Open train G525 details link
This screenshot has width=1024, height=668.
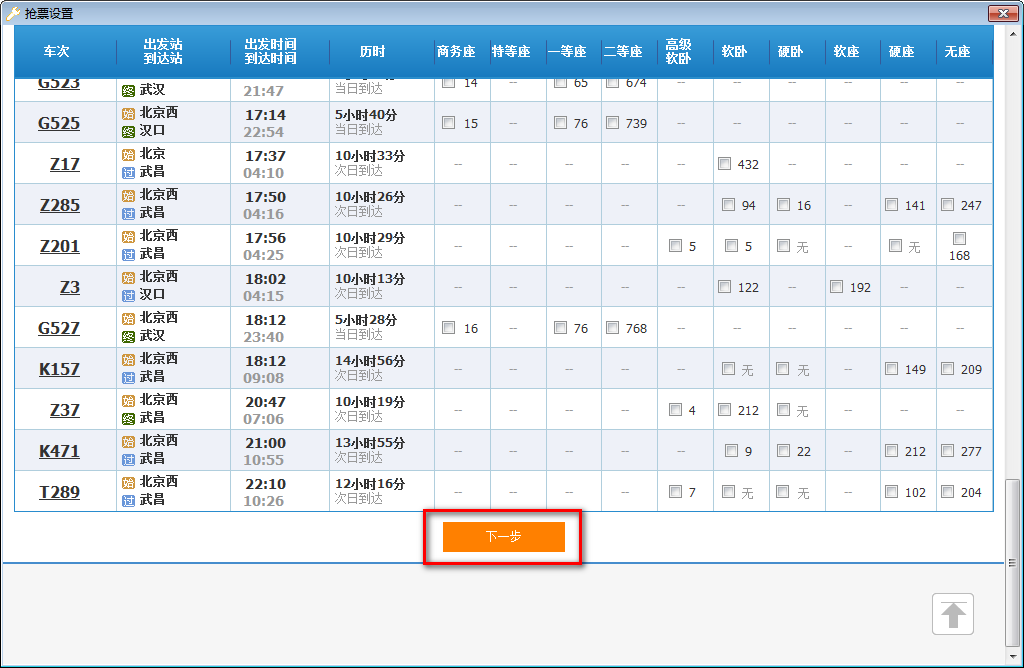(x=59, y=123)
